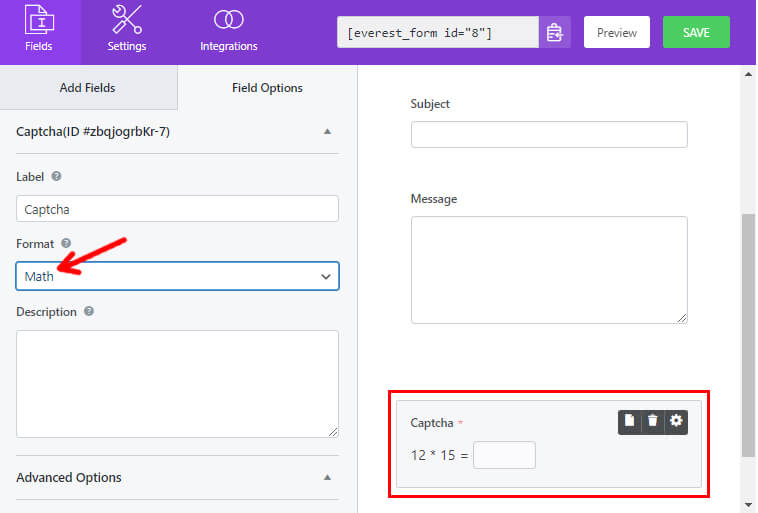Save the form
Viewport: 758px width, 513px height.
click(696, 32)
